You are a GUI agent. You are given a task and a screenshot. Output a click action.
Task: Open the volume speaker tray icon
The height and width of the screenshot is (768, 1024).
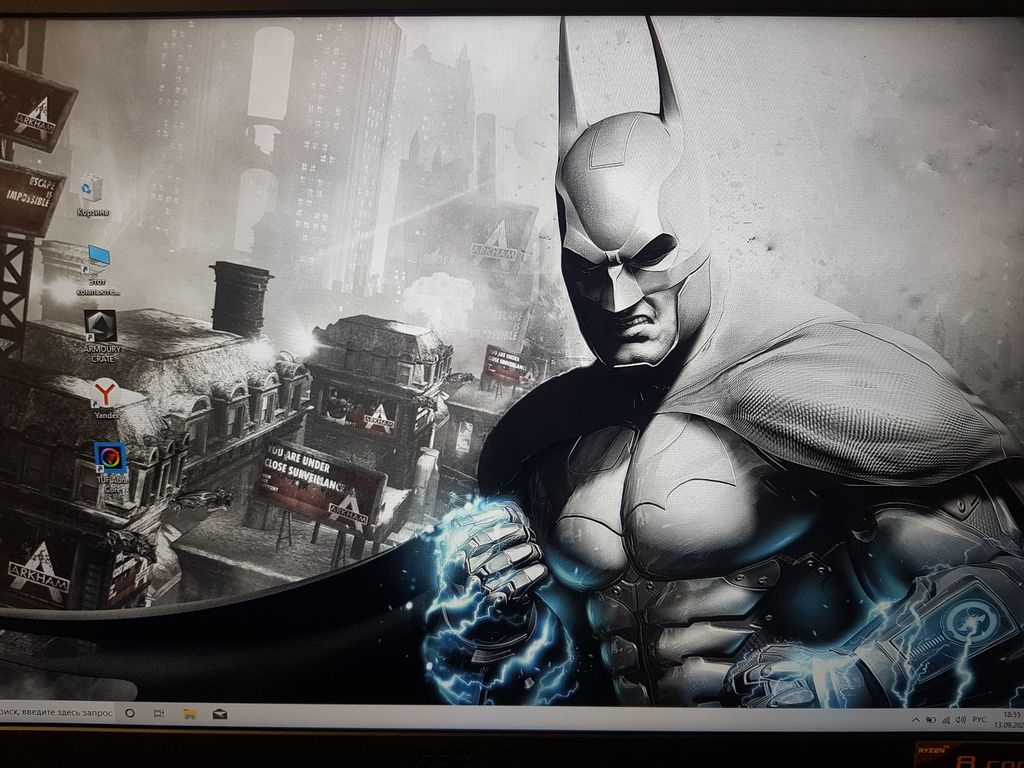961,720
